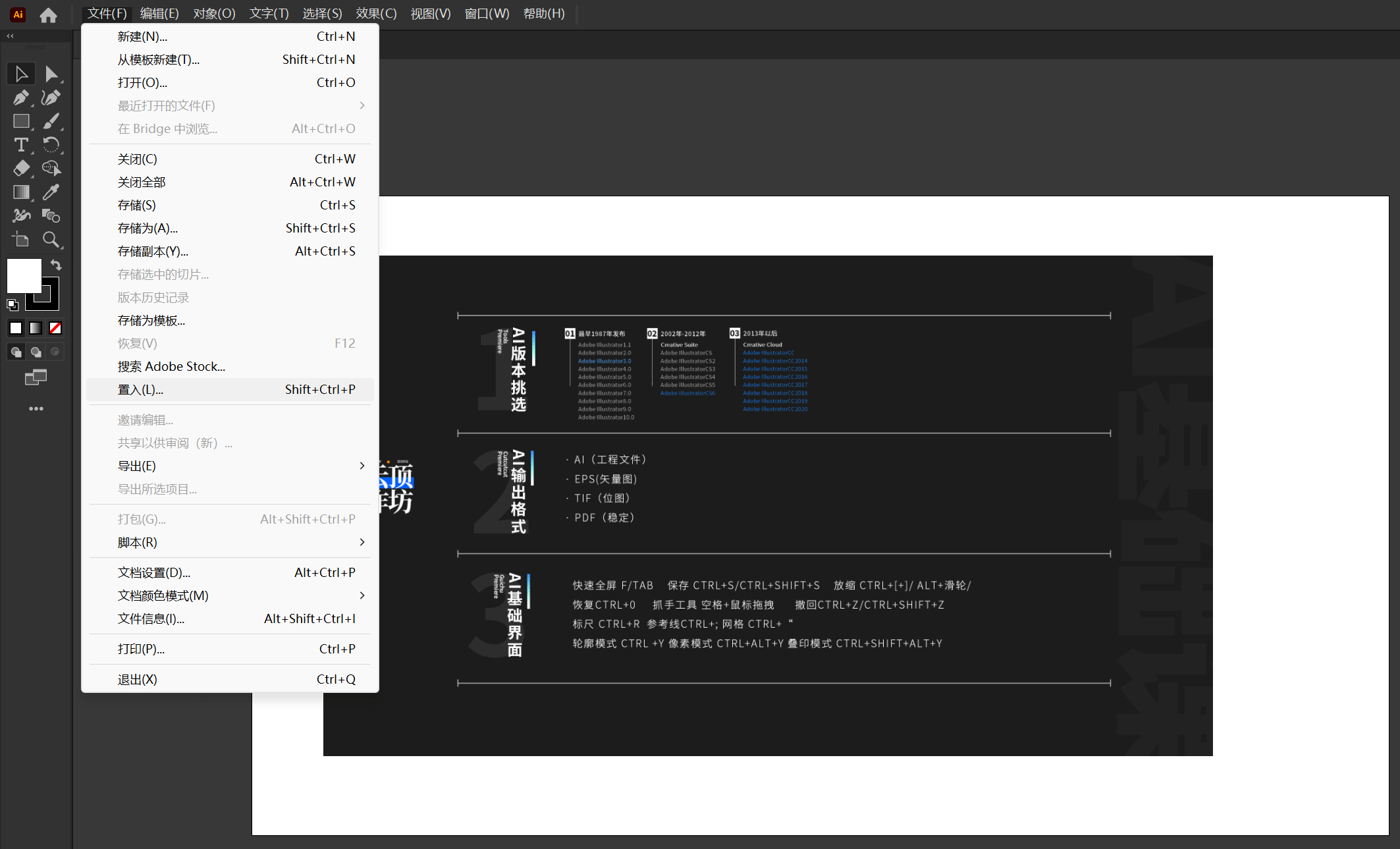Choose 搜索 Adobe Stock... entry

(x=230, y=367)
